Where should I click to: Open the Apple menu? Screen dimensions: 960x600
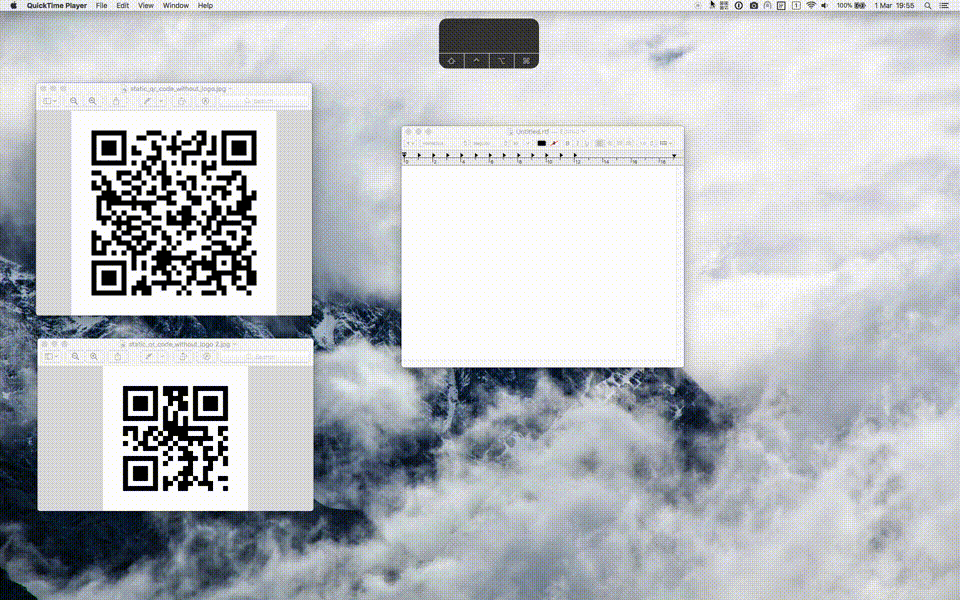(13, 6)
